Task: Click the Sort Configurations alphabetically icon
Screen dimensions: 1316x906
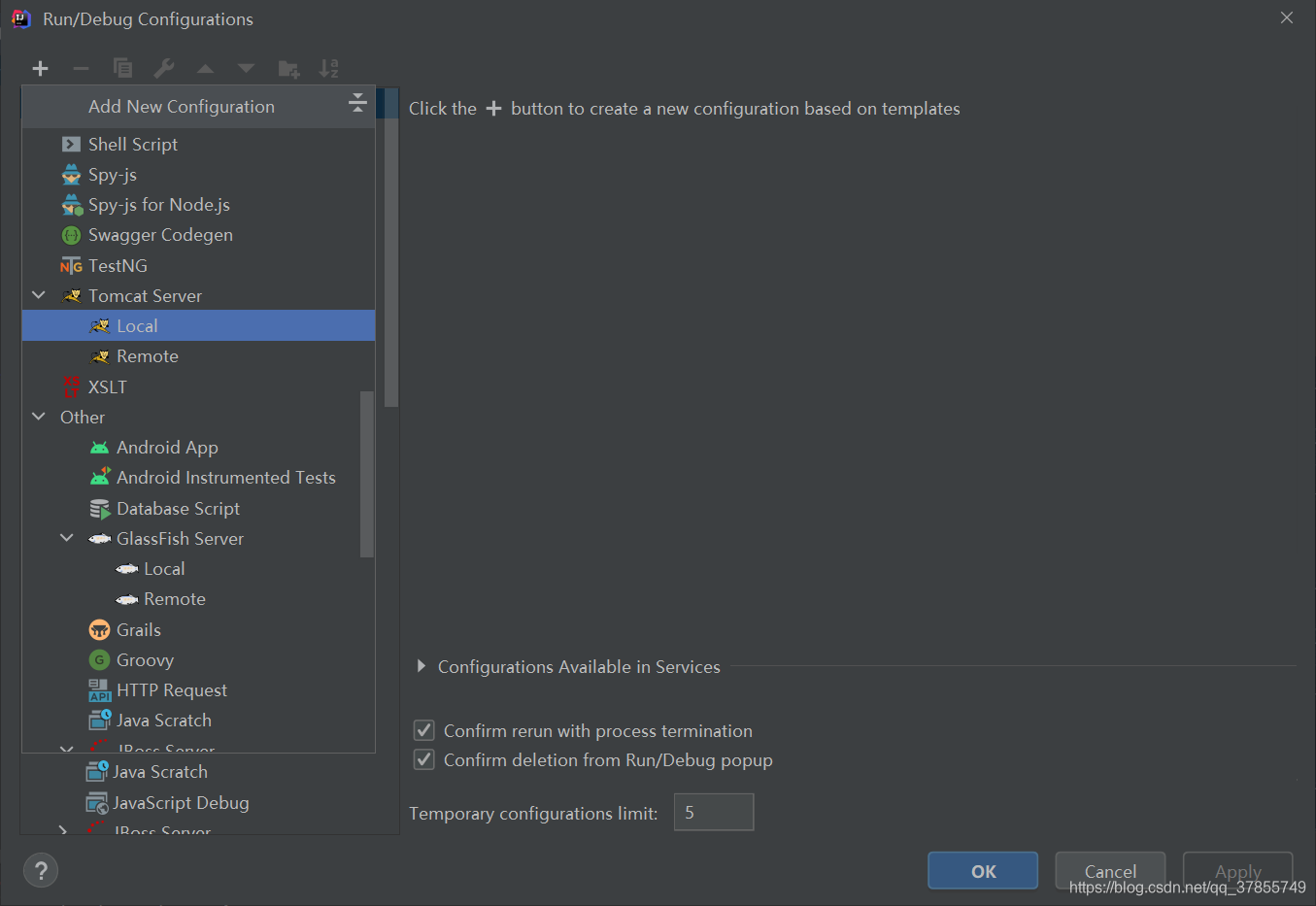Action: 329,68
